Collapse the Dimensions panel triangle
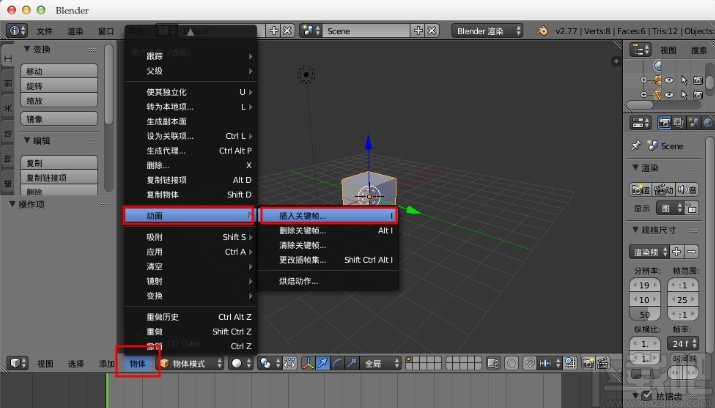 point(635,230)
